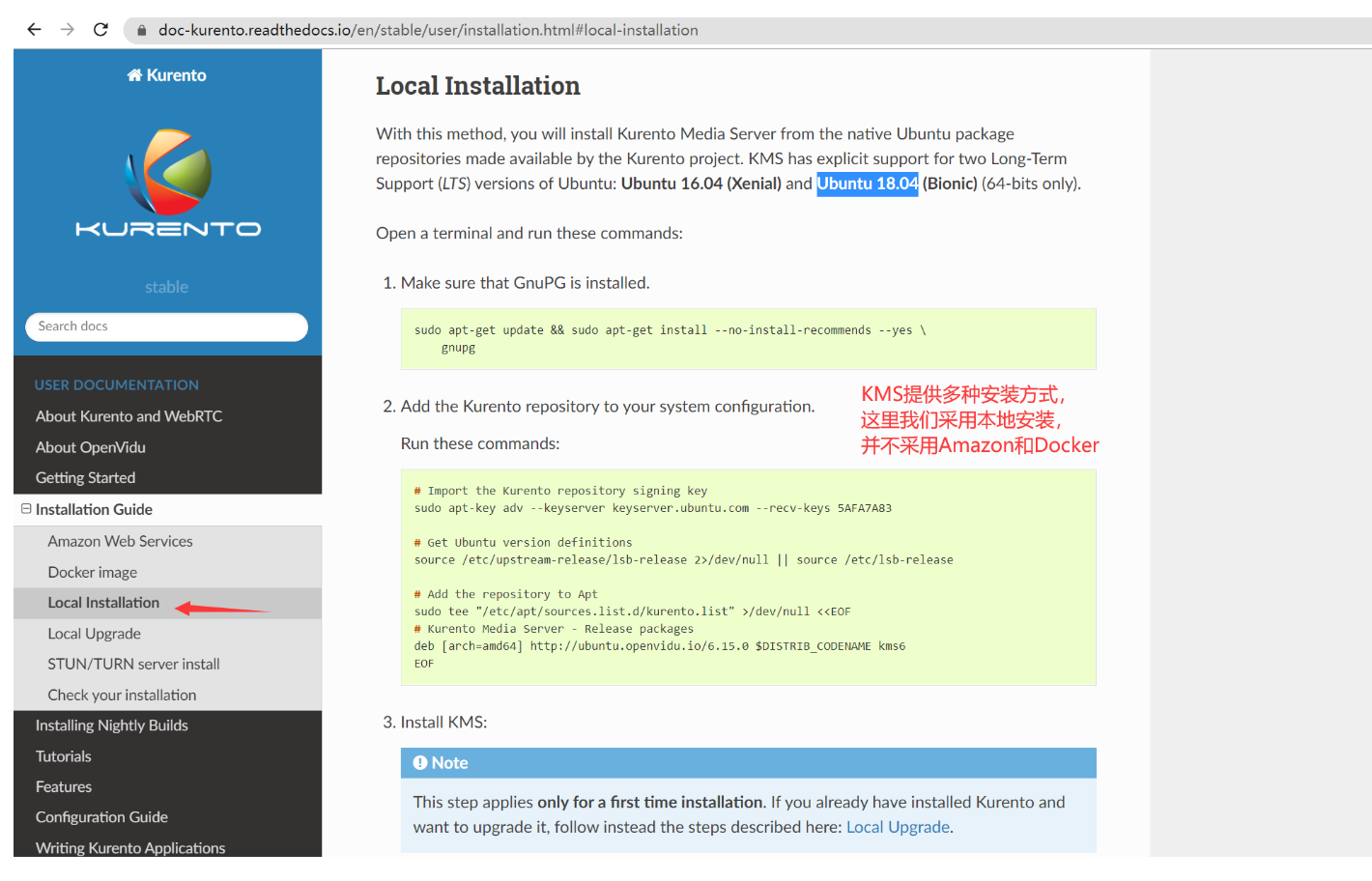Open Local Upgrade sidebar entry

point(94,634)
